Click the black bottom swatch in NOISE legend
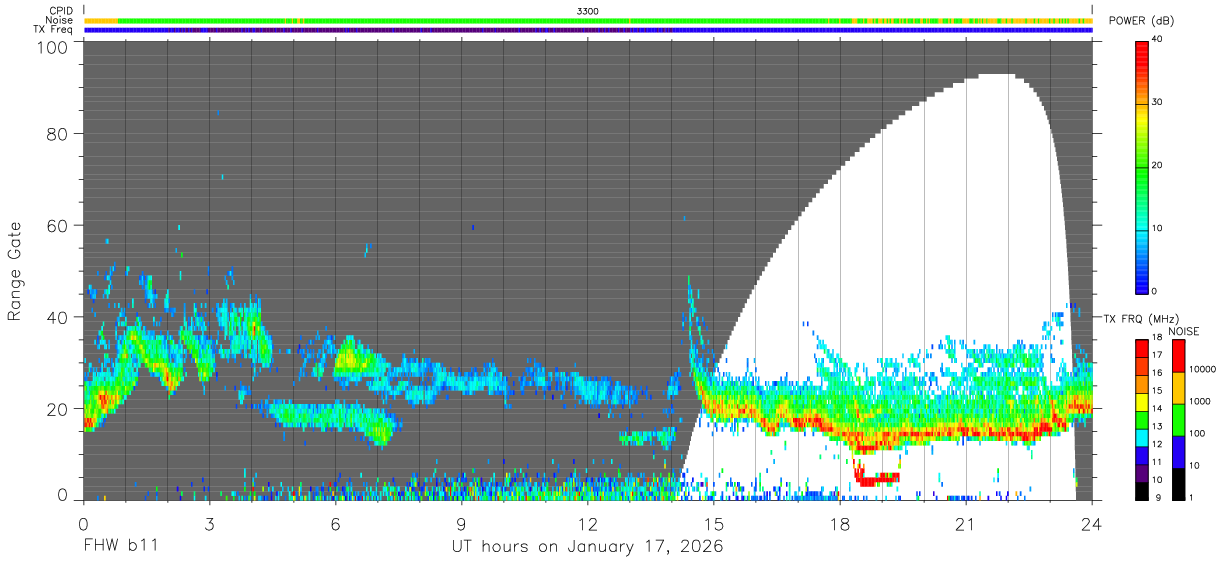Image resolution: width=1228 pixels, height=567 pixels. (1177, 484)
